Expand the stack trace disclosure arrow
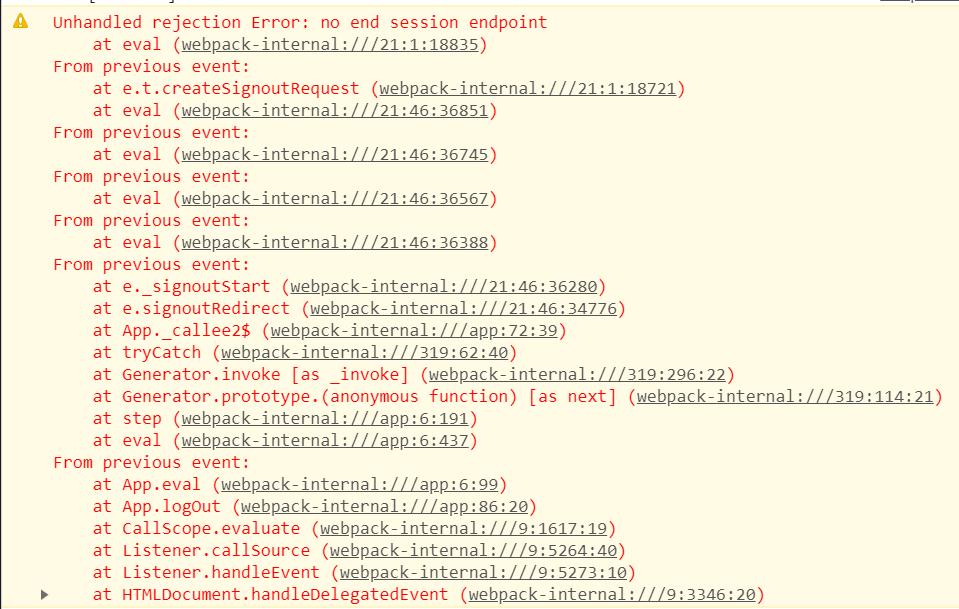959x609 pixels. (44, 594)
